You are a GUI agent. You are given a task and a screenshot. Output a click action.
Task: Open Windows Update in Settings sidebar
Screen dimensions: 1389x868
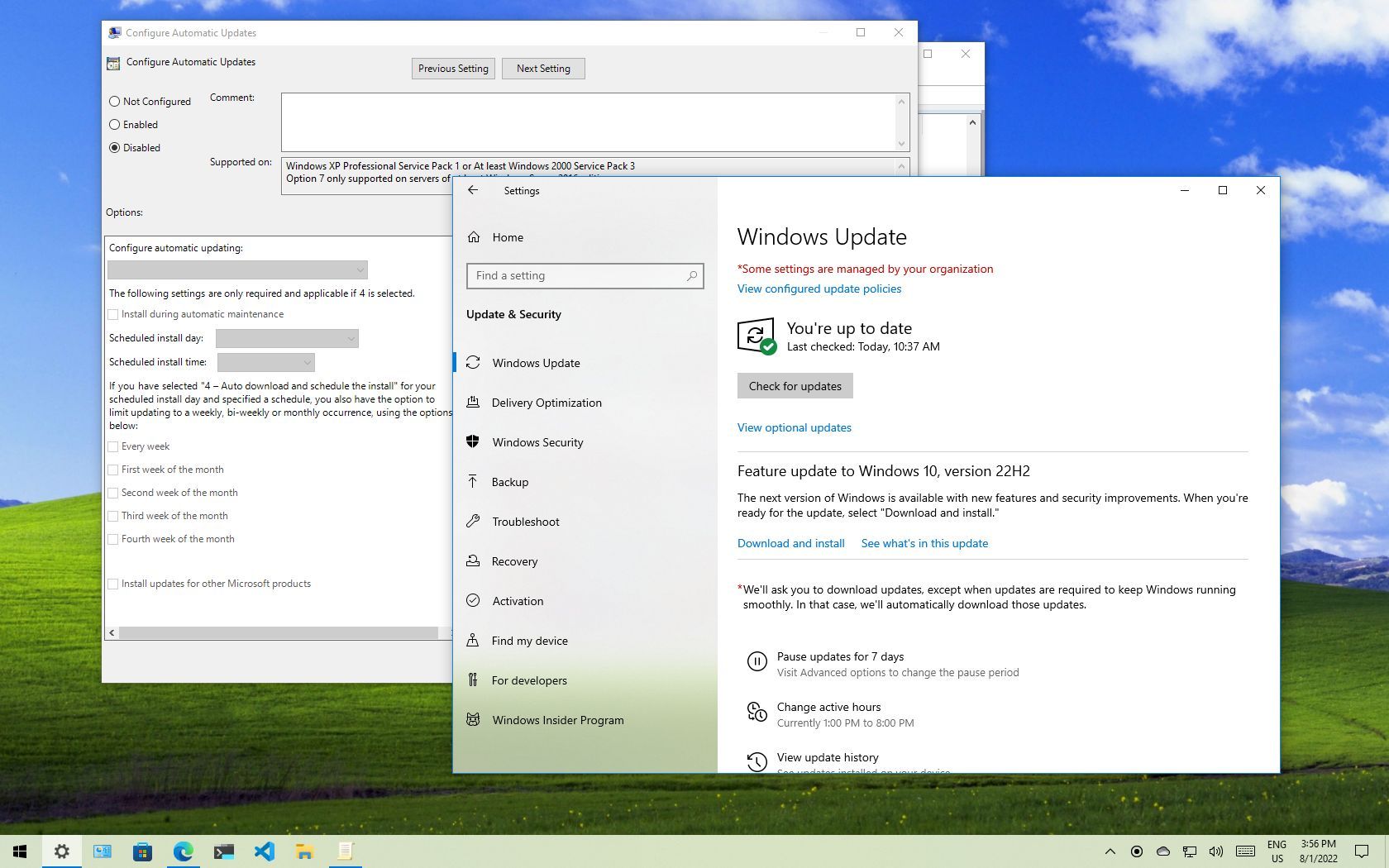coord(536,363)
